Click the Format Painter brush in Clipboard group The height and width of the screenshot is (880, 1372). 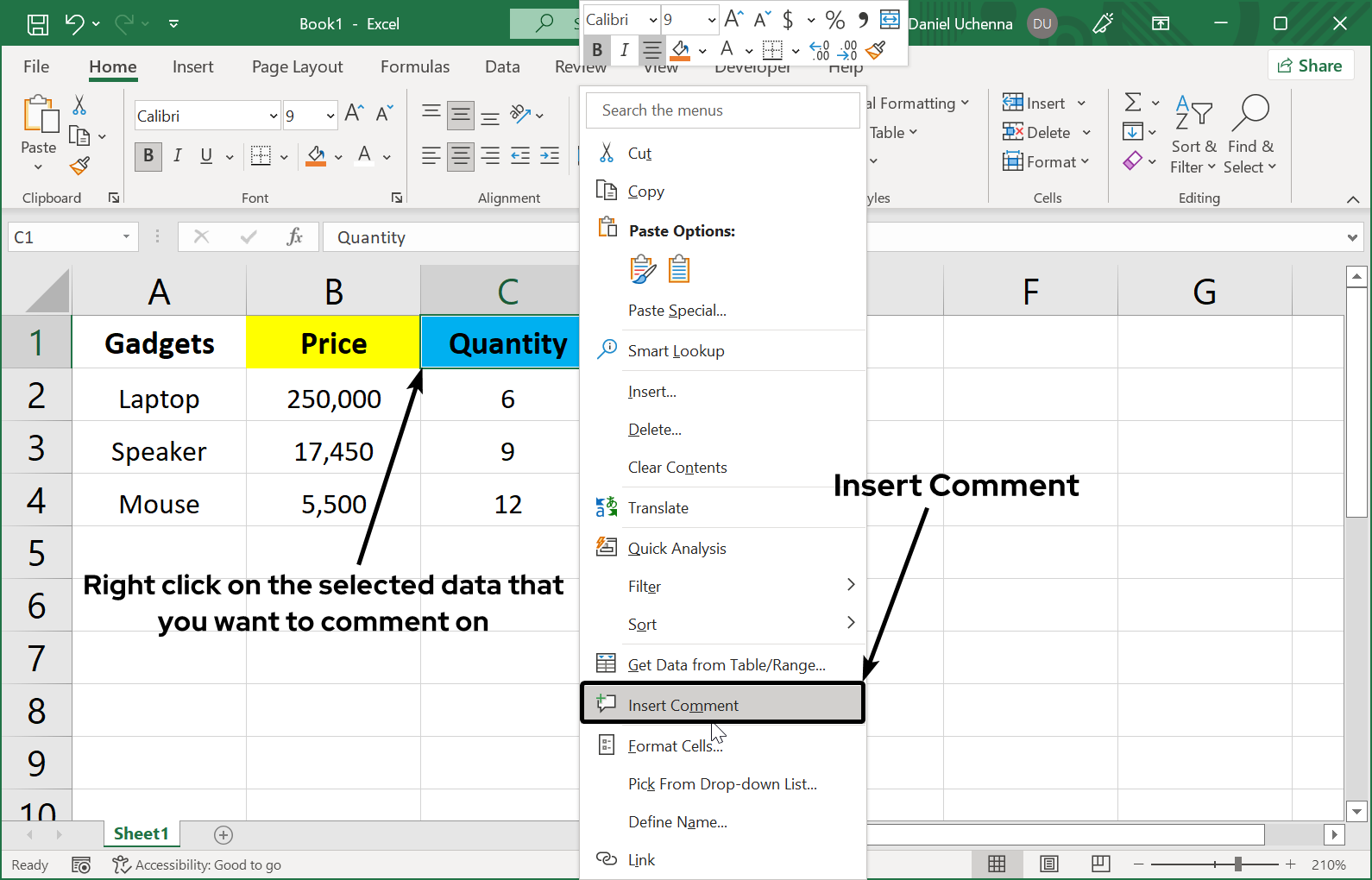pyautogui.click(x=80, y=166)
